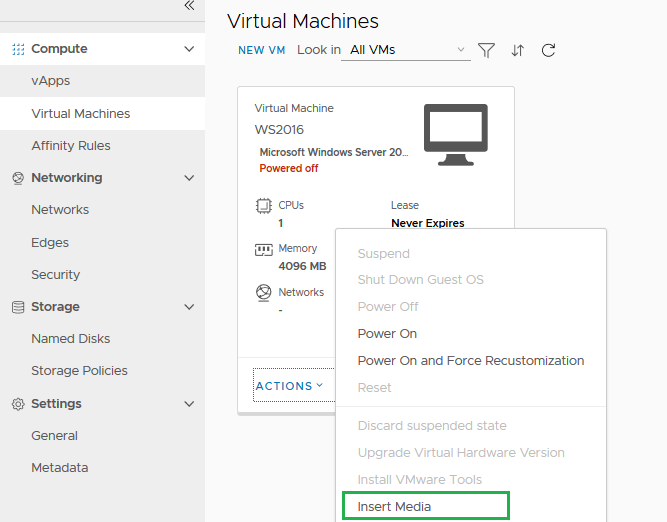This screenshot has width=667, height=522.
Task: Click the Storage database icon
Action: (x=18, y=307)
